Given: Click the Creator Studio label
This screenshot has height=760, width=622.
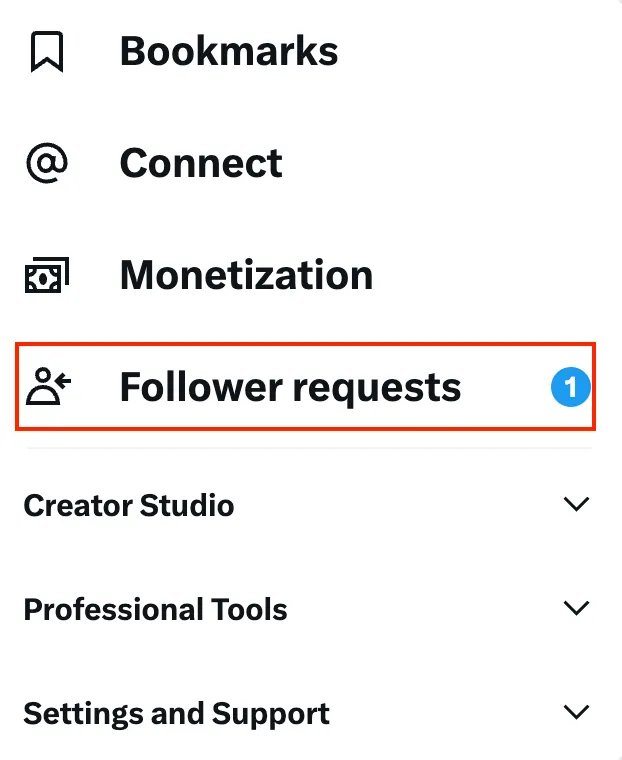Looking at the screenshot, I should pyautogui.click(x=128, y=506).
